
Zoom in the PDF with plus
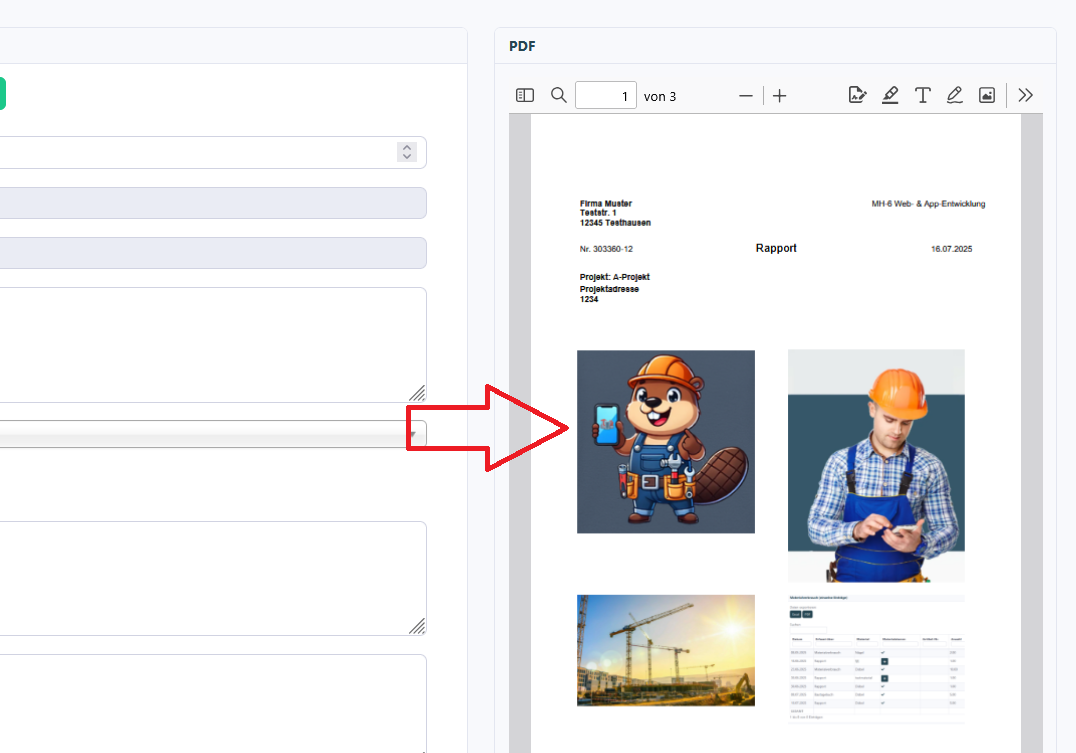point(780,96)
